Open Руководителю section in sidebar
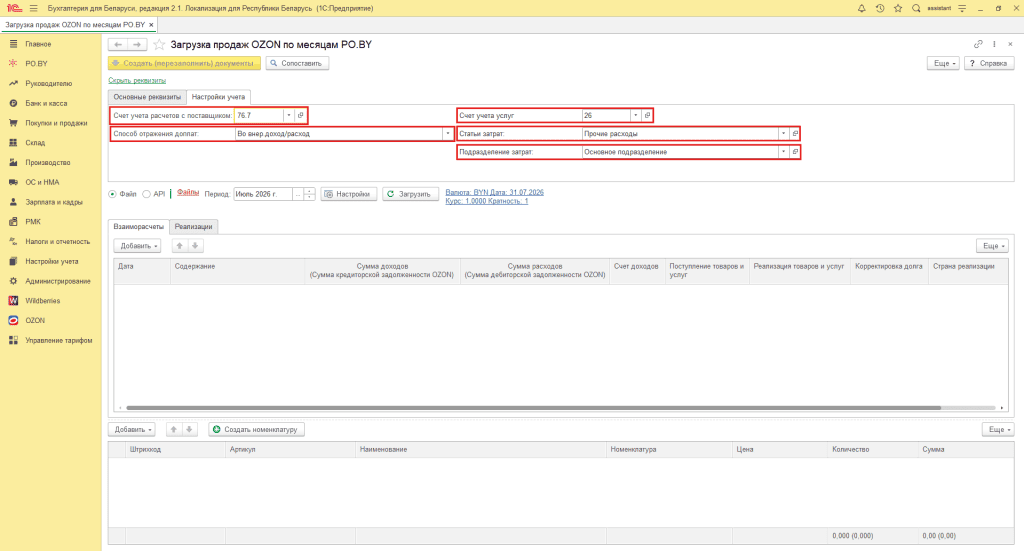This screenshot has height=551, width=1024. (x=50, y=84)
